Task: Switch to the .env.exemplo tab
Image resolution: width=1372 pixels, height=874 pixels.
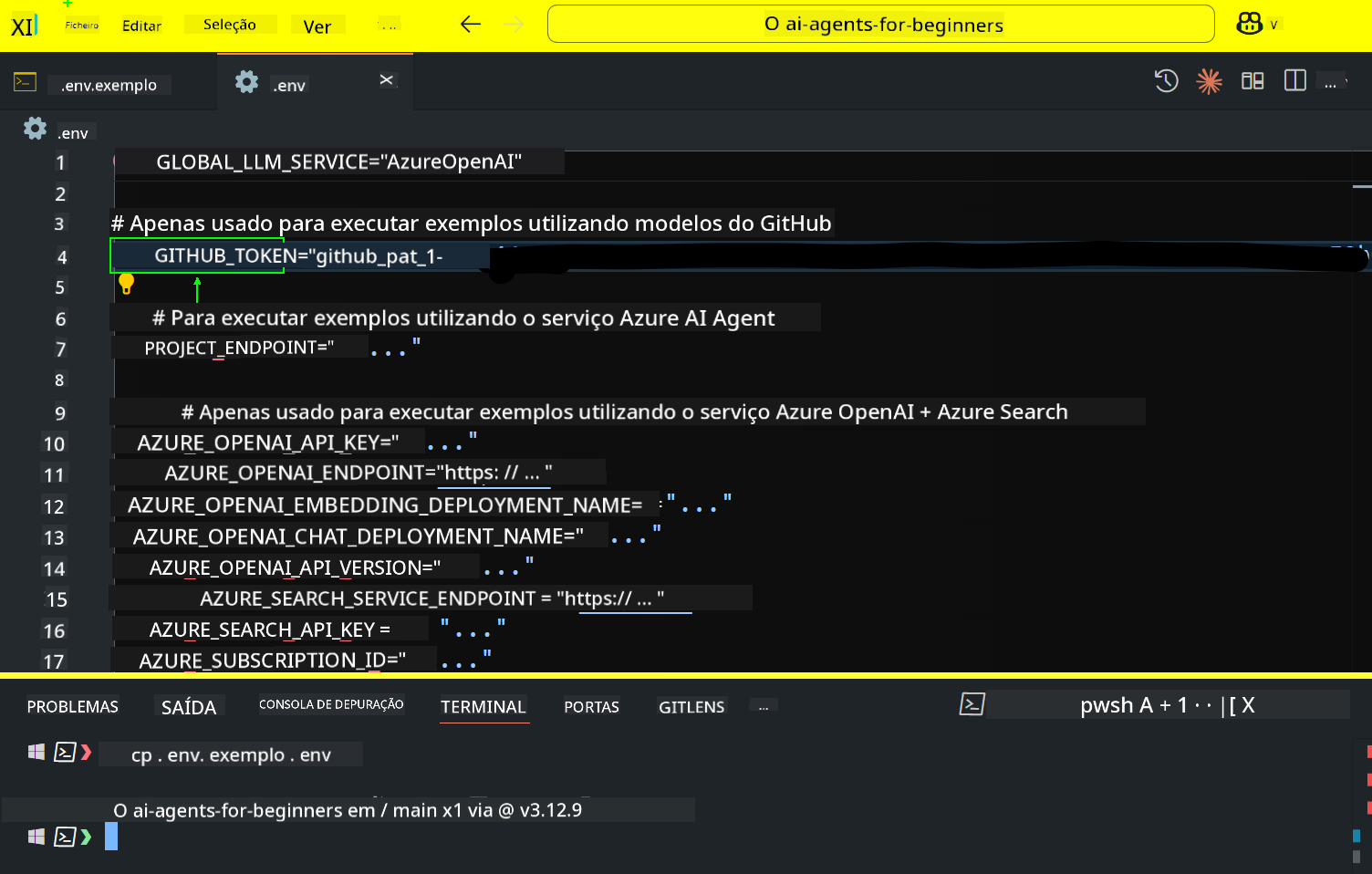Action: tap(109, 85)
